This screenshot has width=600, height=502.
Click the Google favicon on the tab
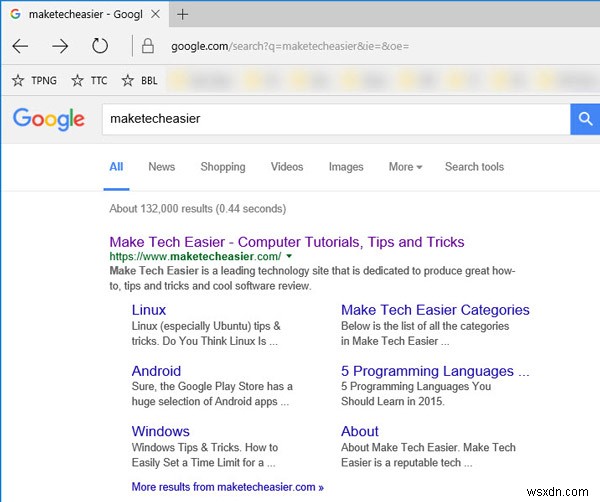pyautogui.click(x=15, y=14)
